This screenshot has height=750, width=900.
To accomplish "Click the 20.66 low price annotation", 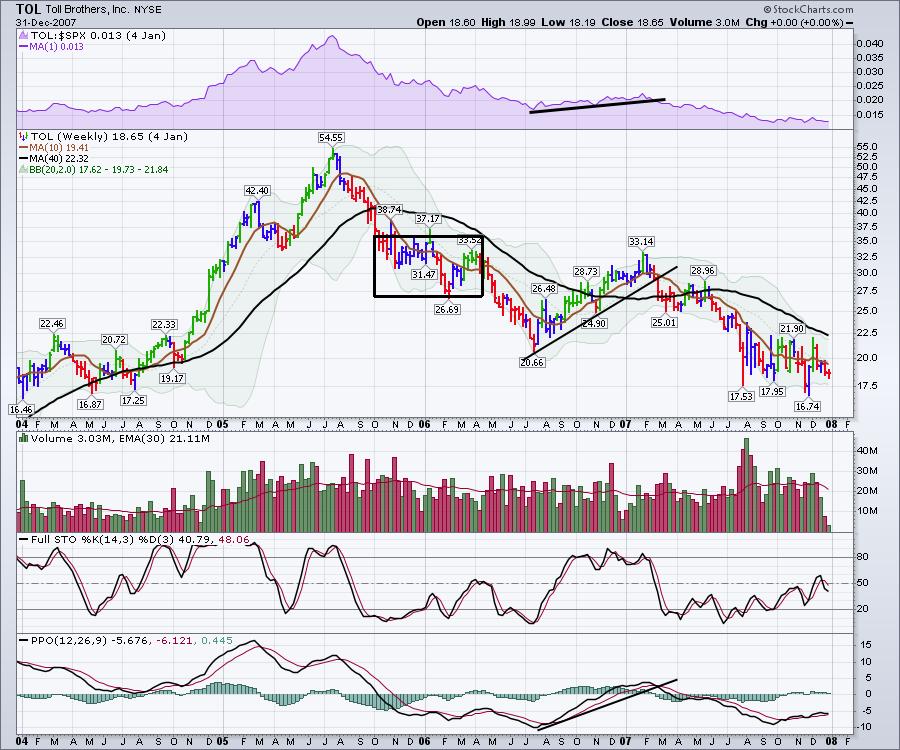I will point(532,362).
